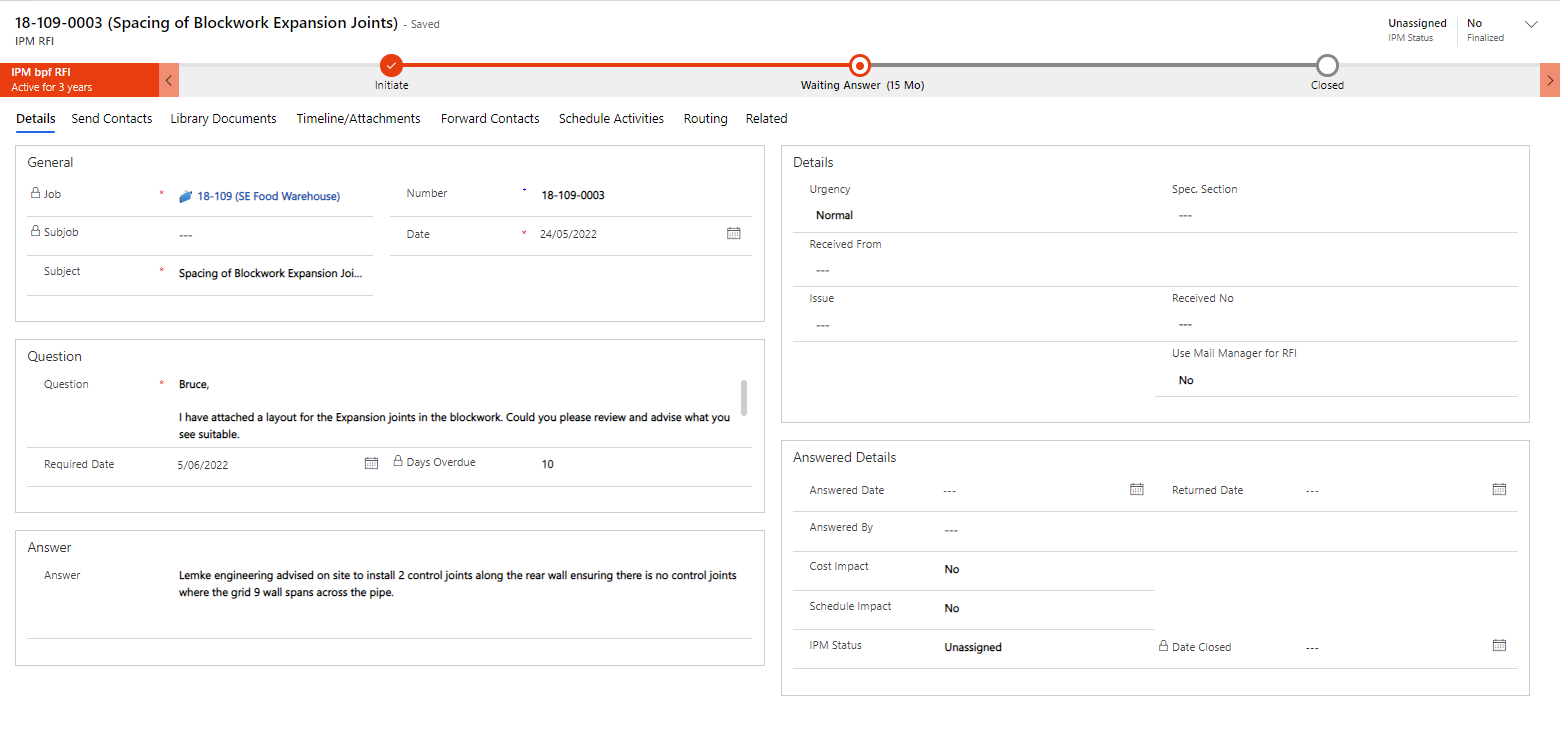The image size is (1560, 748).
Task: Click into the Subject field
Action: tap(268, 272)
